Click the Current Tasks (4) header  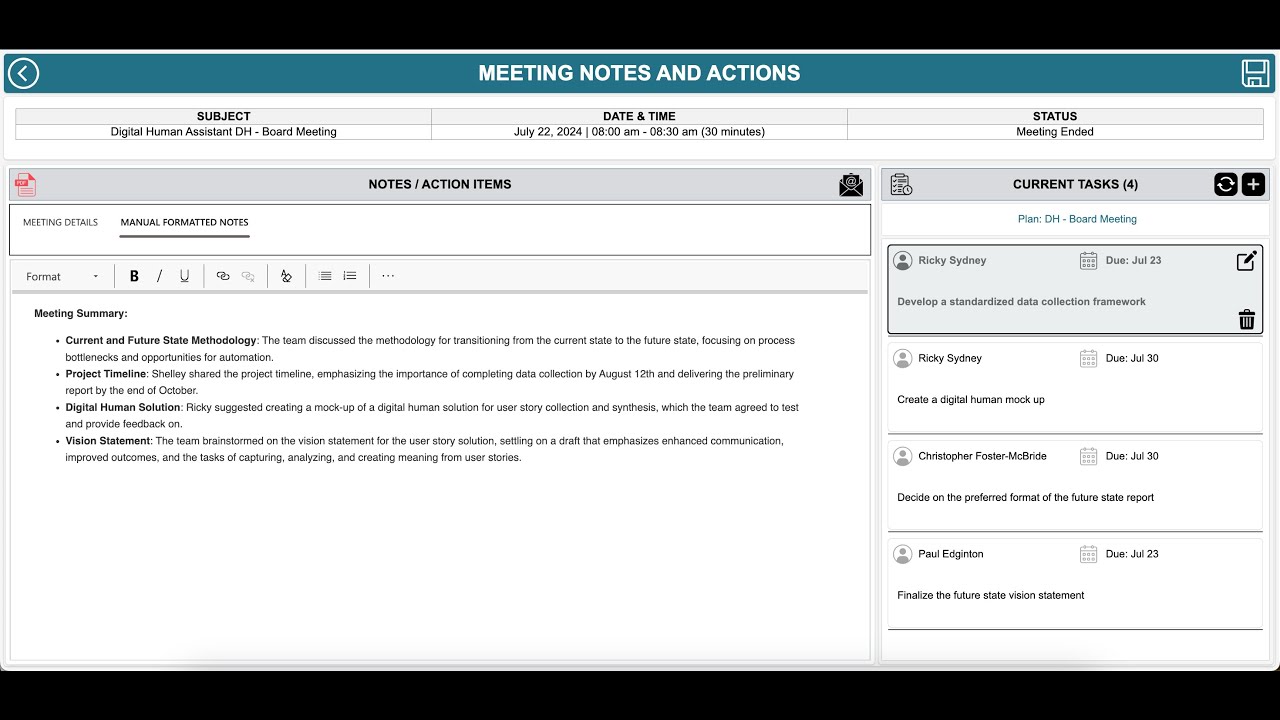point(1075,184)
